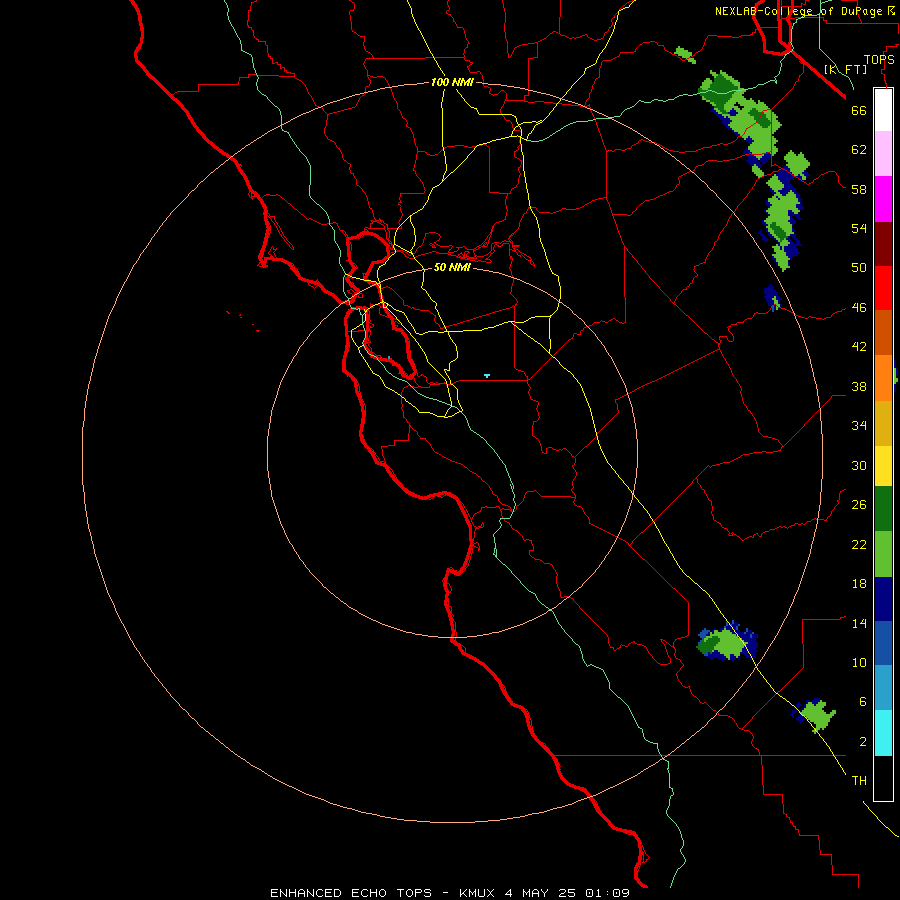Click the legend value "6"
The width and height of the screenshot is (900, 900).
[x=862, y=702]
